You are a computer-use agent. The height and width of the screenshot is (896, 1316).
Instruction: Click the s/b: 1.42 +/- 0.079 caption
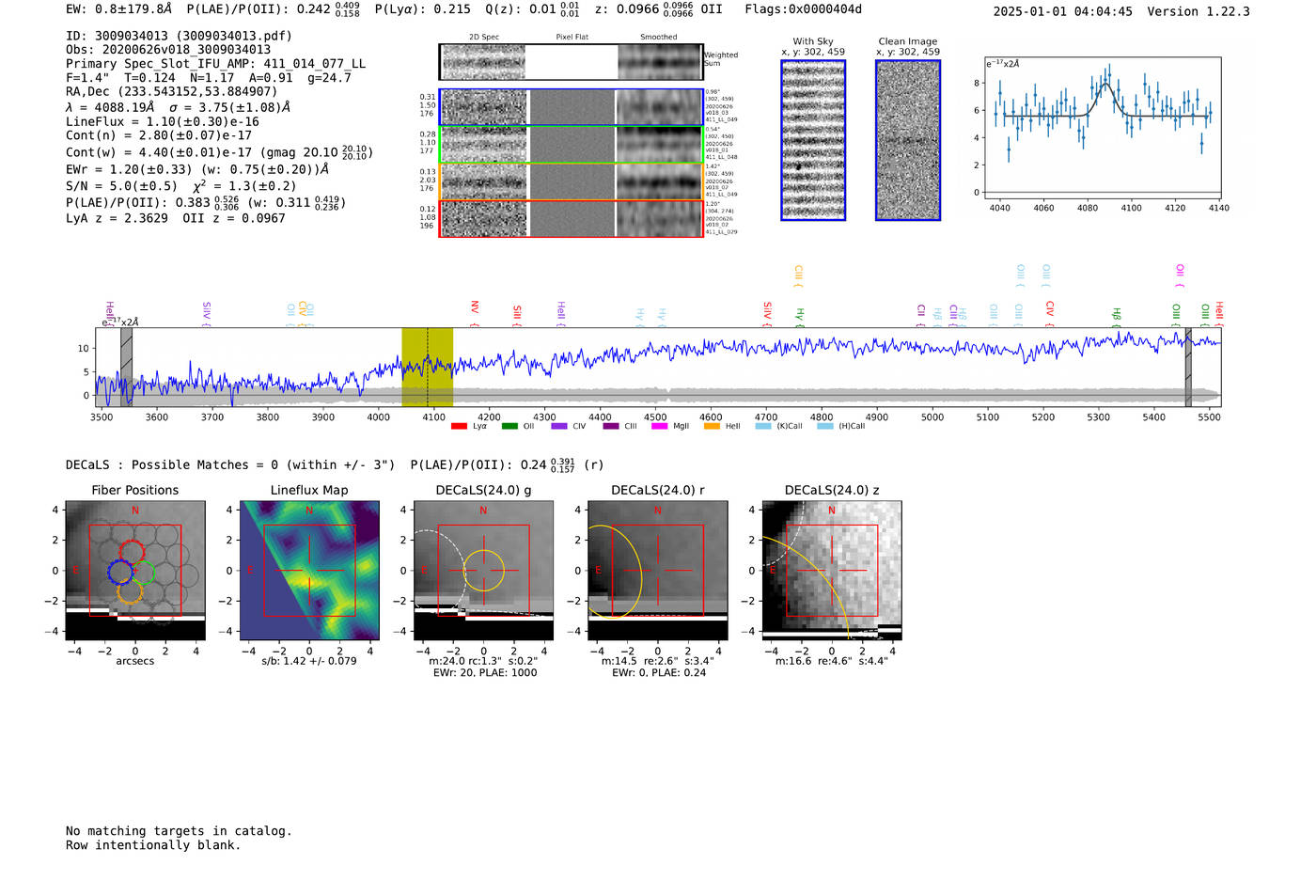[309, 660]
